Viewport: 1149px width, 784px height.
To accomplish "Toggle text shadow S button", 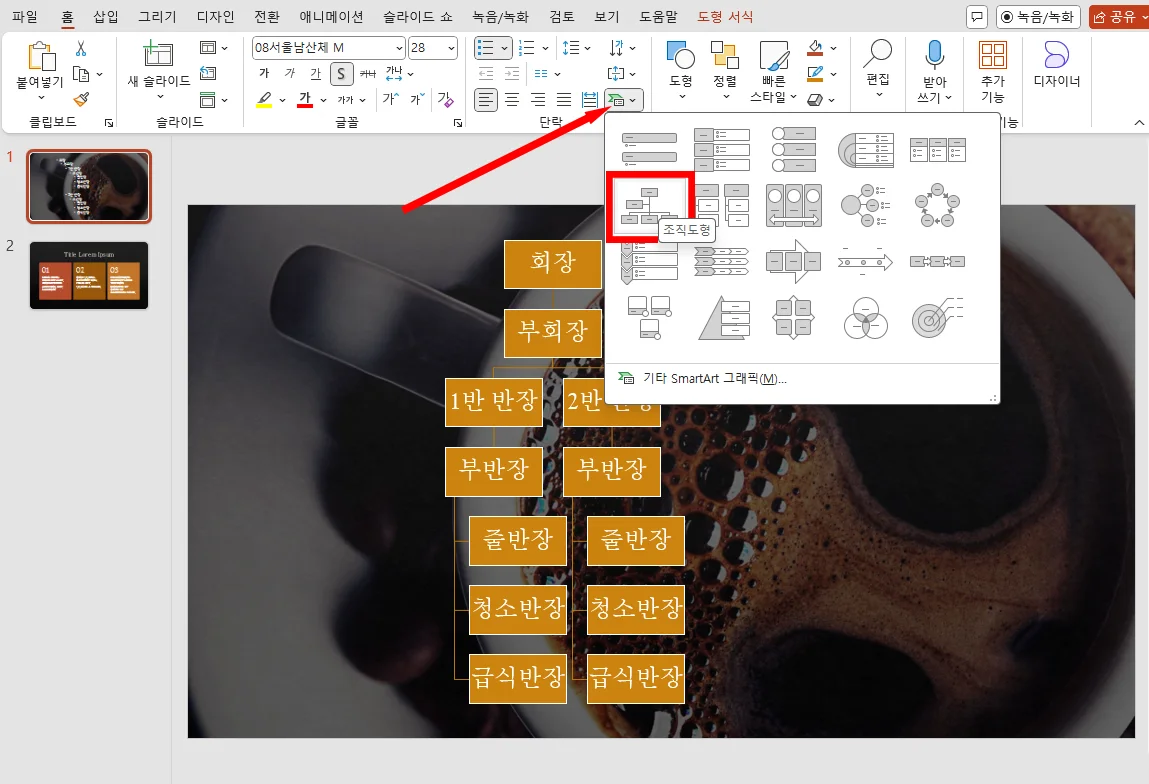I will pyautogui.click(x=341, y=73).
